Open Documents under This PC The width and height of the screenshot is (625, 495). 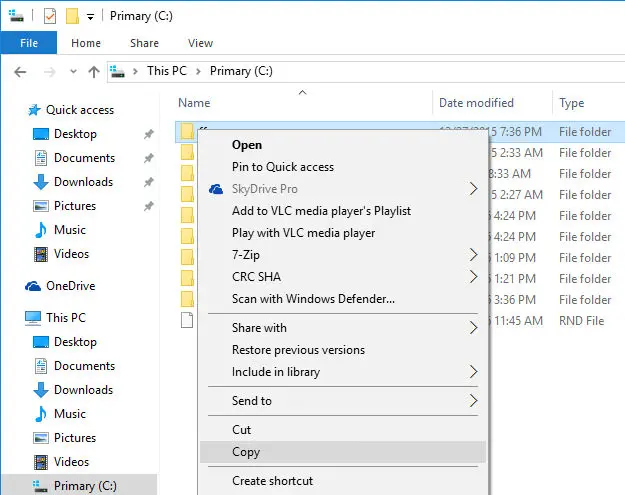(x=85, y=366)
